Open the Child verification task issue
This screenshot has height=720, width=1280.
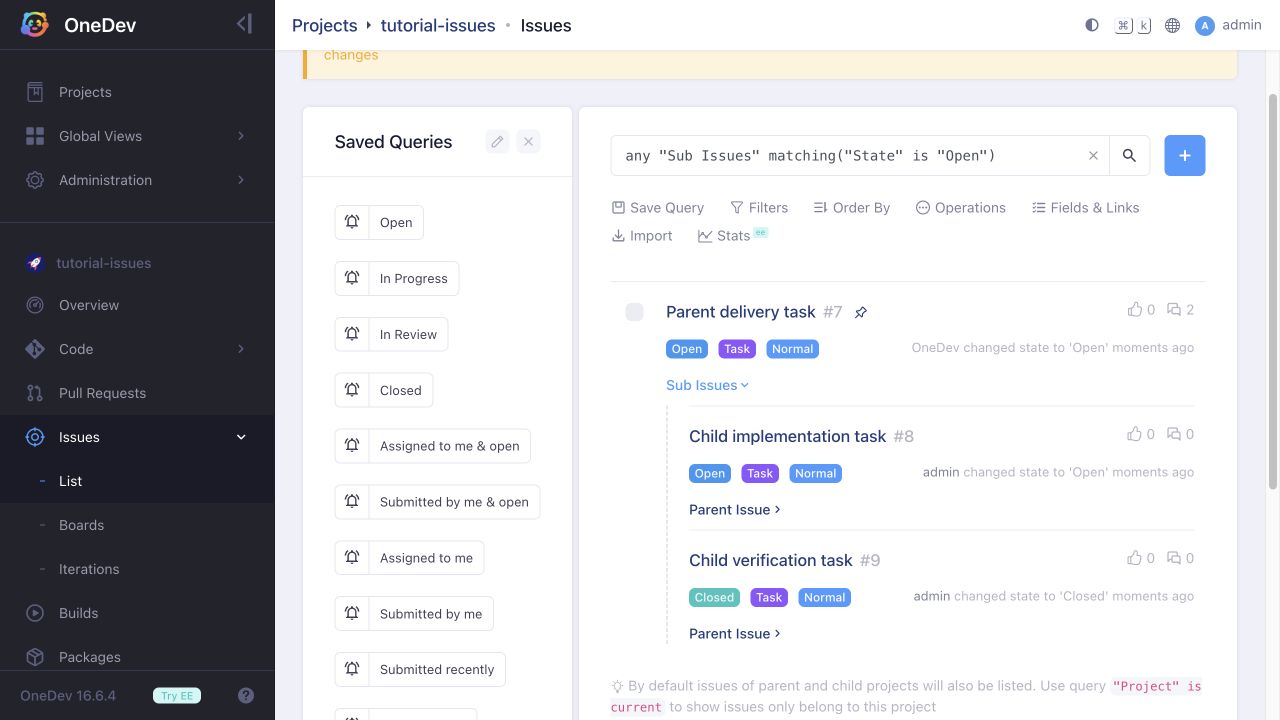coord(771,560)
